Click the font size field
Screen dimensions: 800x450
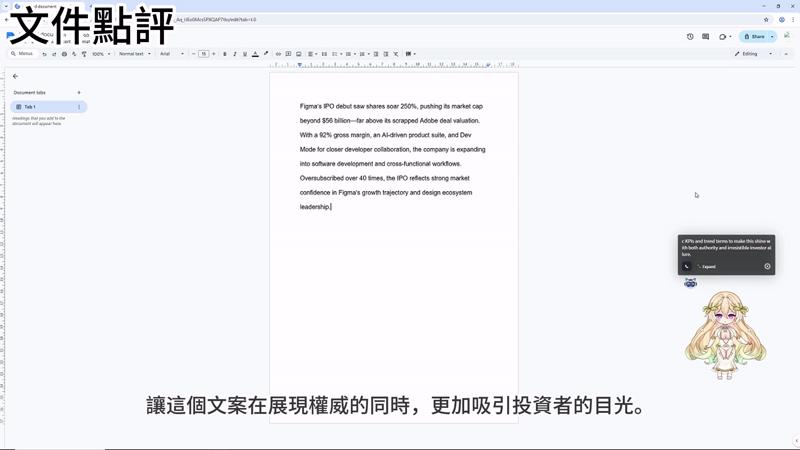[x=204, y=54]
